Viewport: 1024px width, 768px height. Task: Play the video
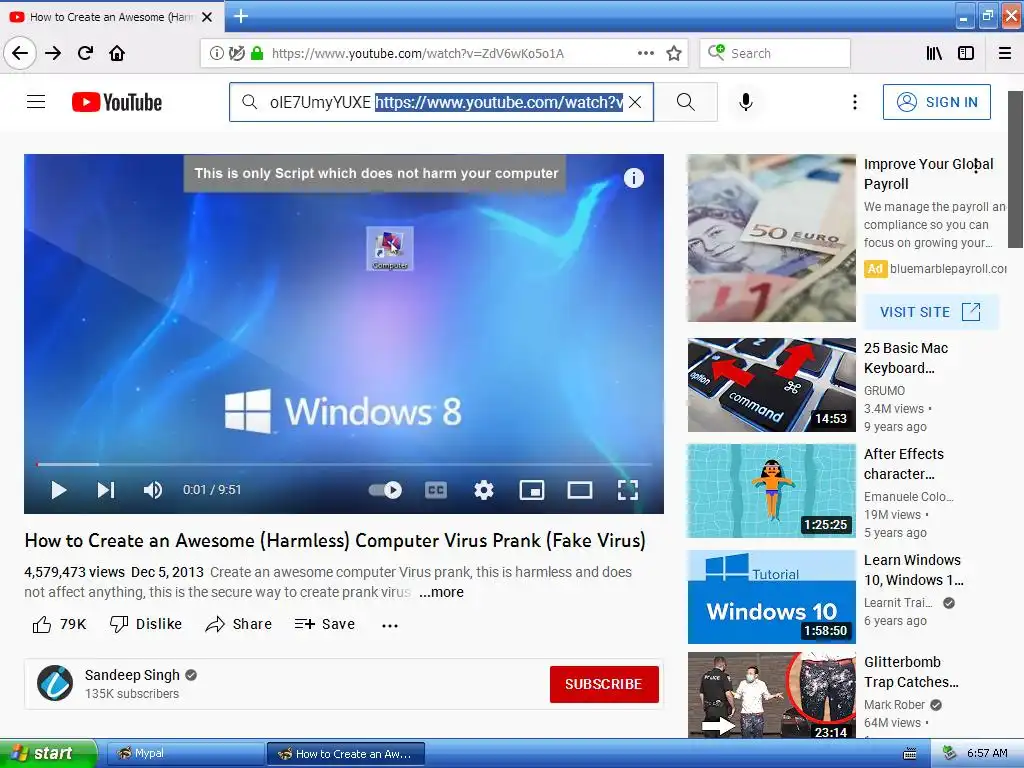58,490
